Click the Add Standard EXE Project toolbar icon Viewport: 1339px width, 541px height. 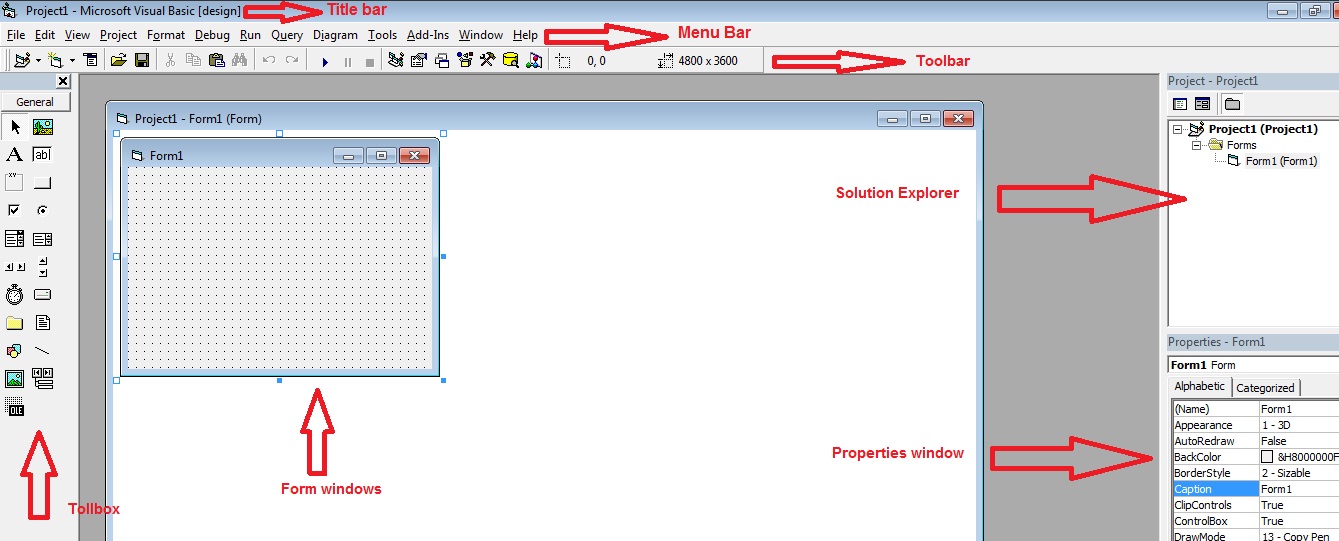pos(22,61)
